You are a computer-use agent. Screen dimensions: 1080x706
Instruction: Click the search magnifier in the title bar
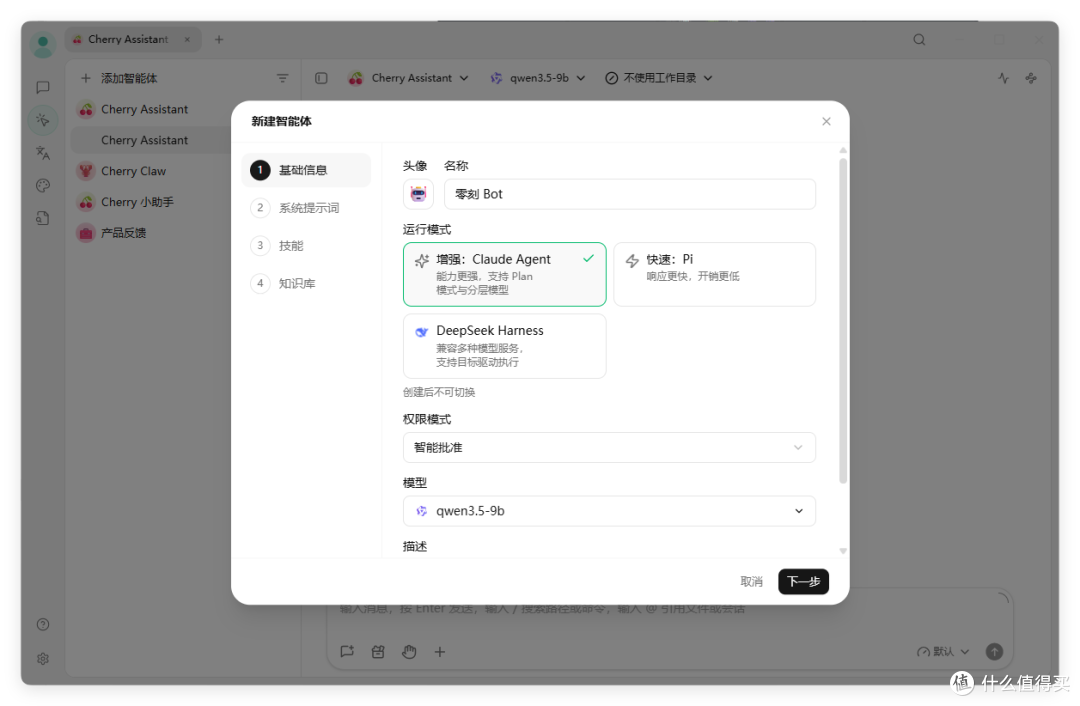point(919,39)
